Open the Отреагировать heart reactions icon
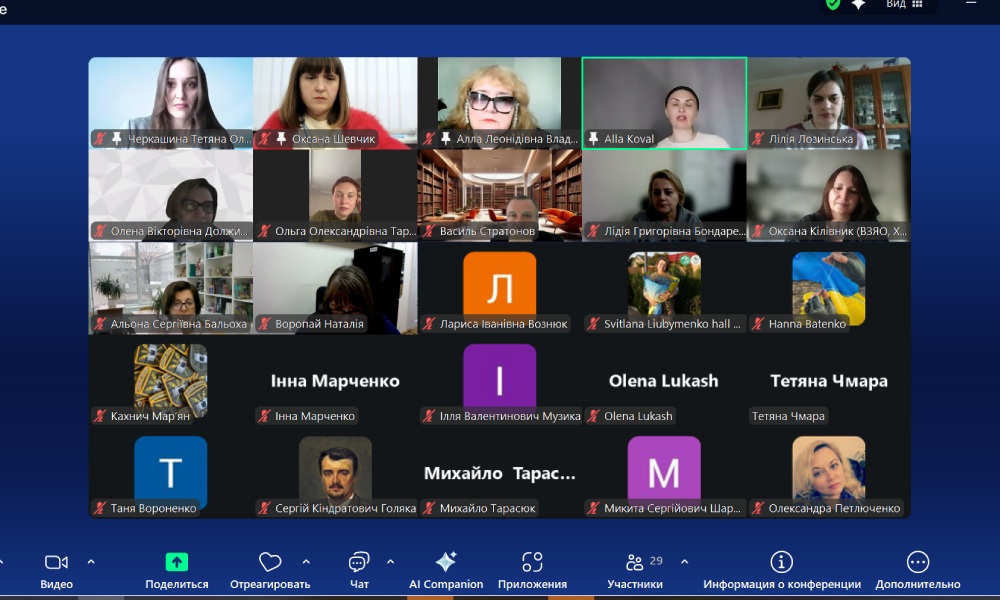1000x600 pixels. [269, 562]
